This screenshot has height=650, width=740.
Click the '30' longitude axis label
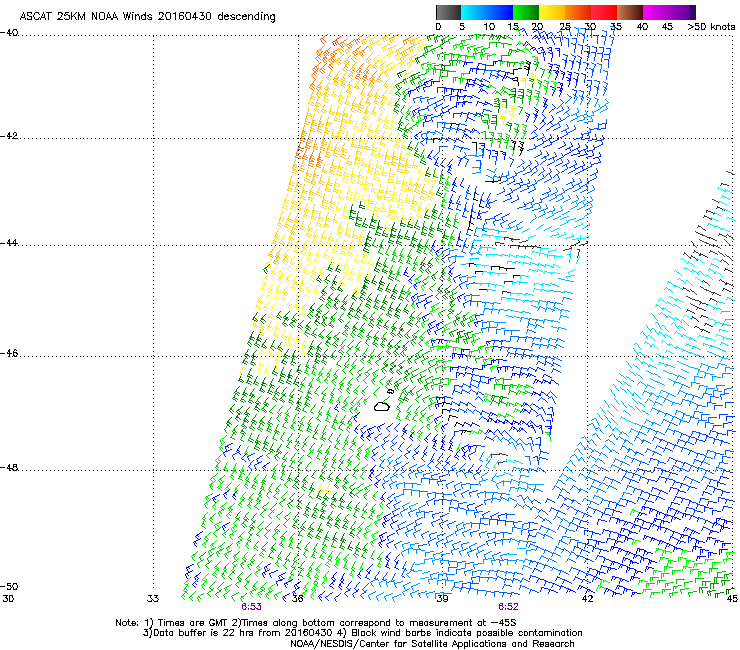tap(8, 599)
